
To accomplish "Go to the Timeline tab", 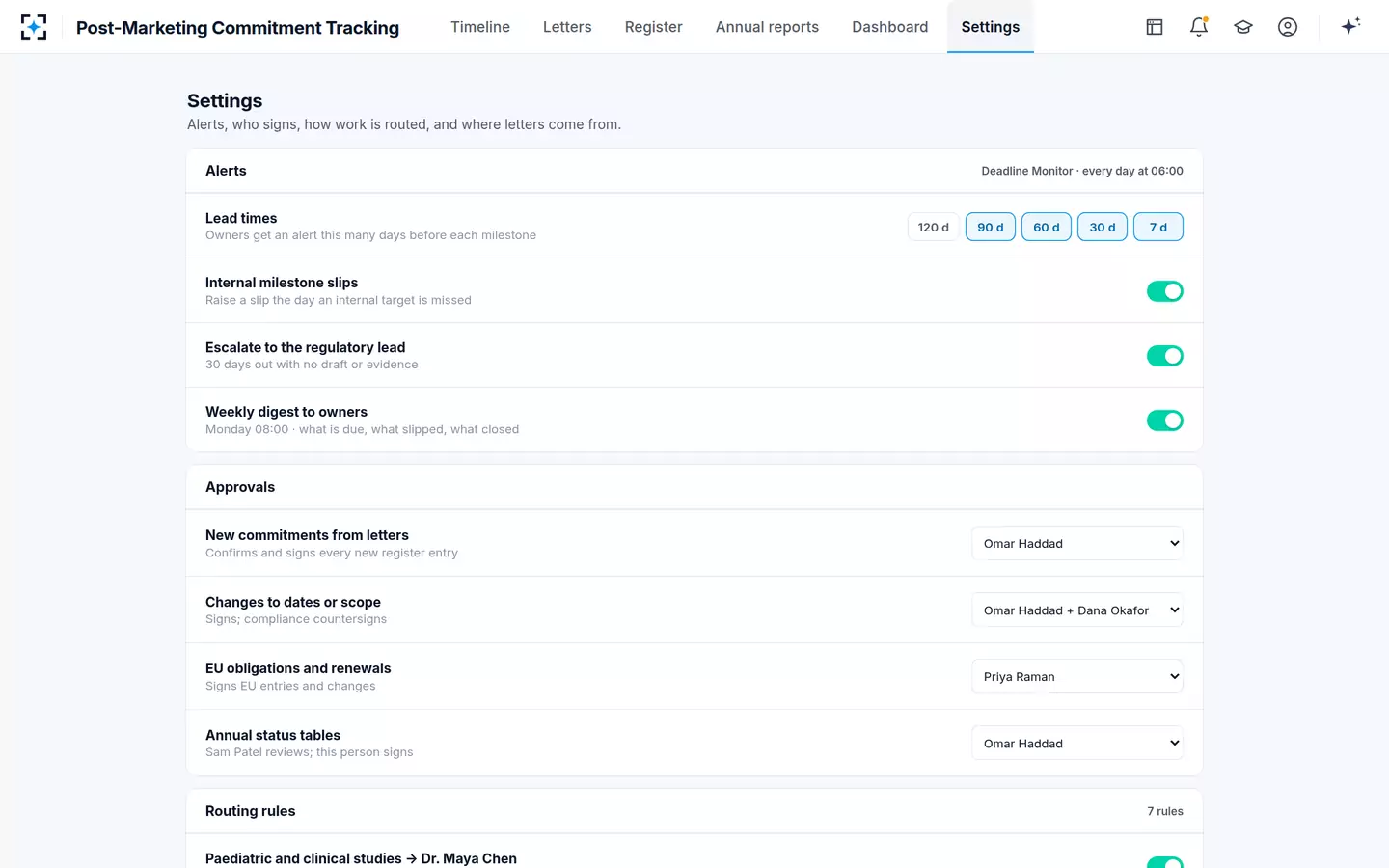I will pos(480,27).
